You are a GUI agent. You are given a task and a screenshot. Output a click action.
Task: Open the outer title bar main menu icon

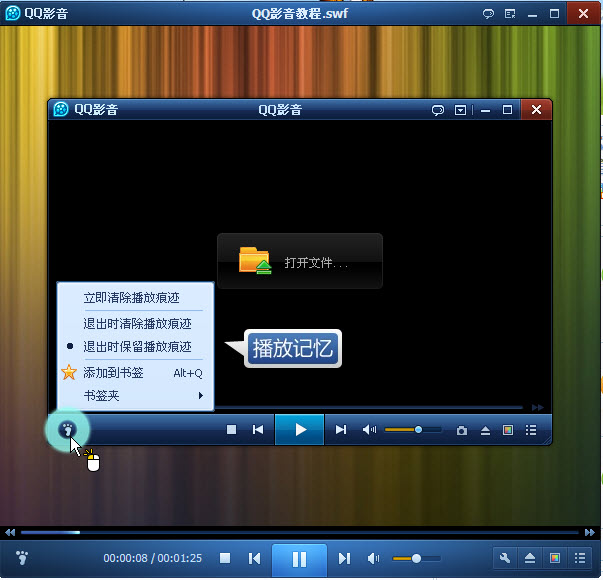510,14
